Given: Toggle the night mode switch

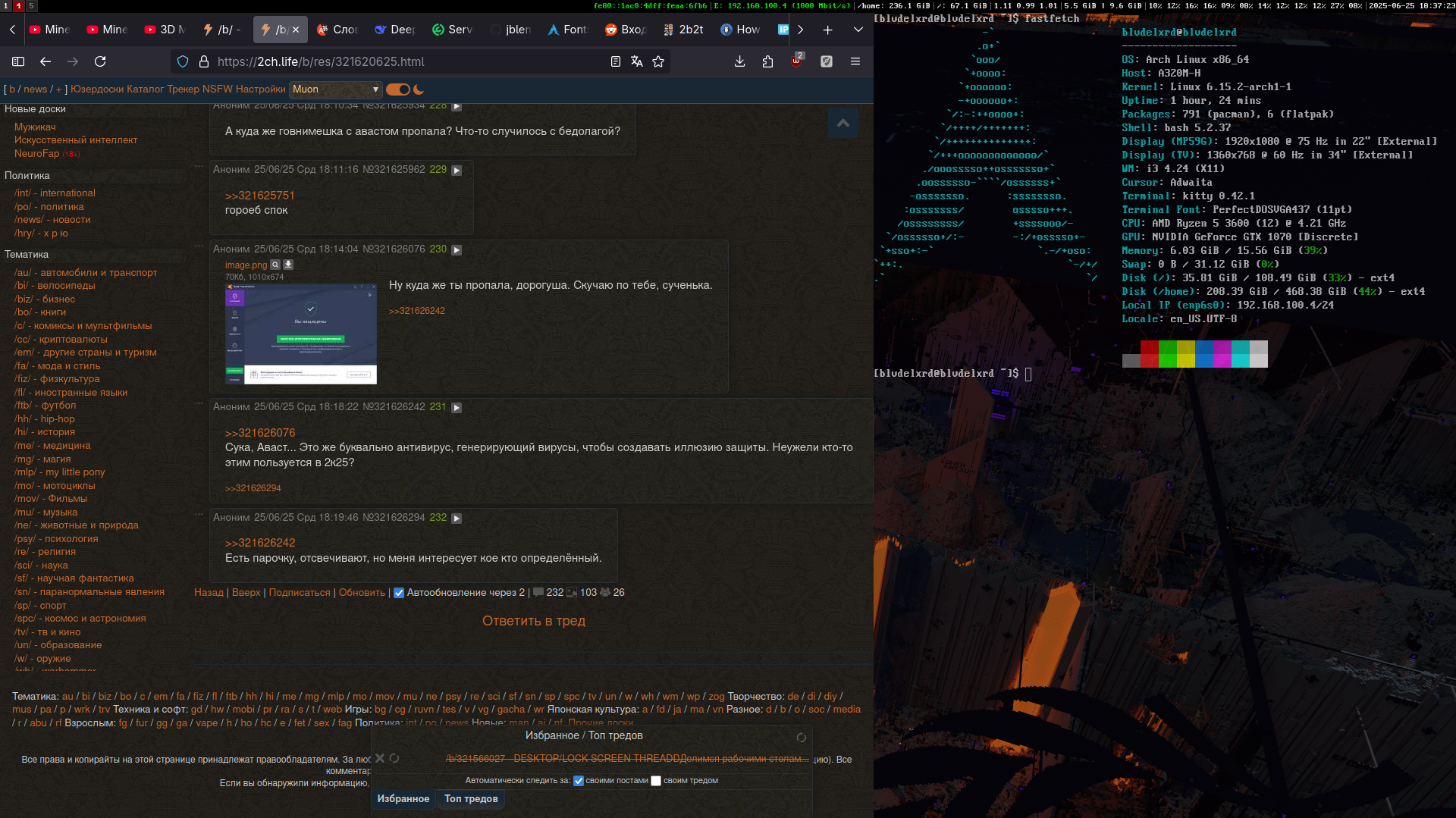Looking at the screenshot, I should [398, 89].
